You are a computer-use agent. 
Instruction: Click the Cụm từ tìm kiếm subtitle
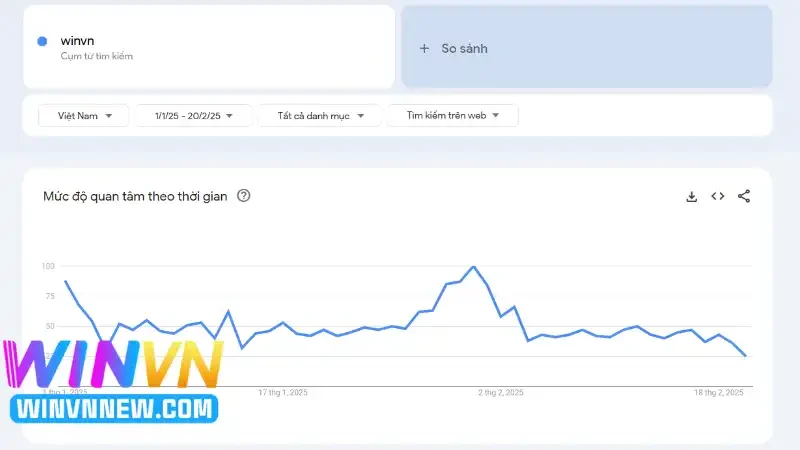point(96,56)
